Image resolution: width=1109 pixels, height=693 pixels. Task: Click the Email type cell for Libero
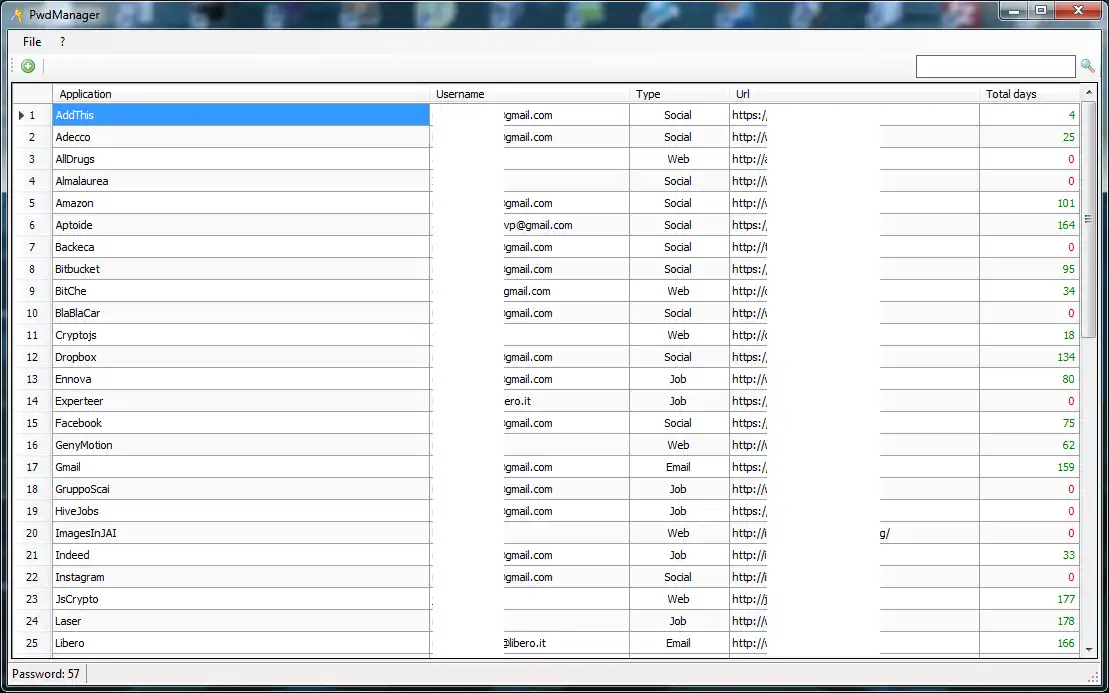679,643
